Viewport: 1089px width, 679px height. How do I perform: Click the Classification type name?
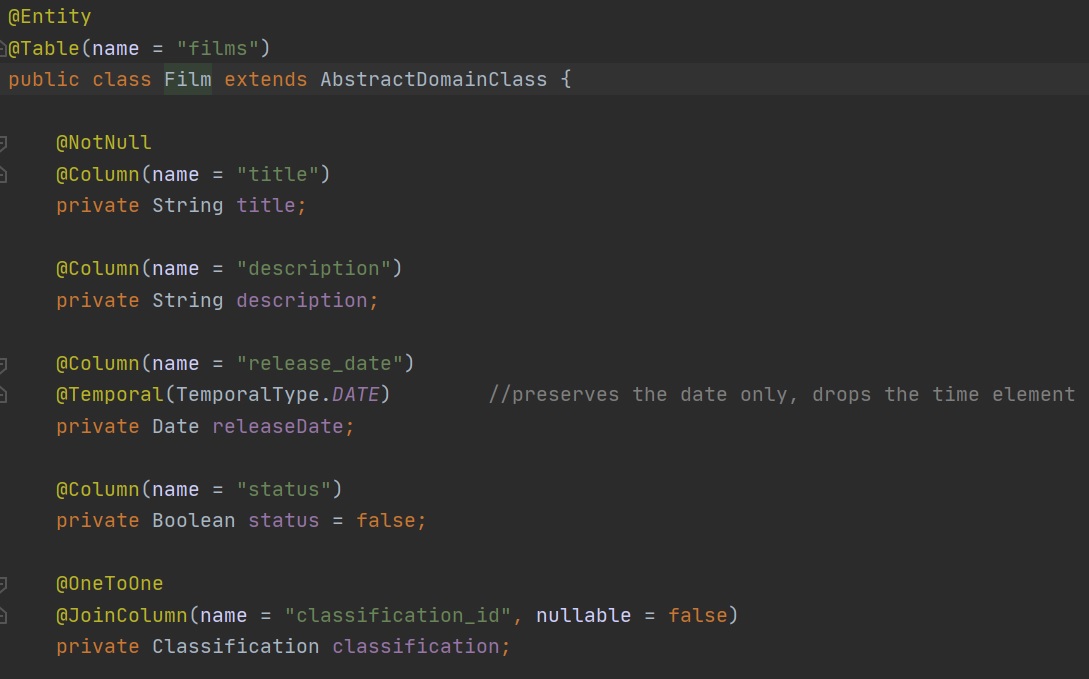[235, 646]
